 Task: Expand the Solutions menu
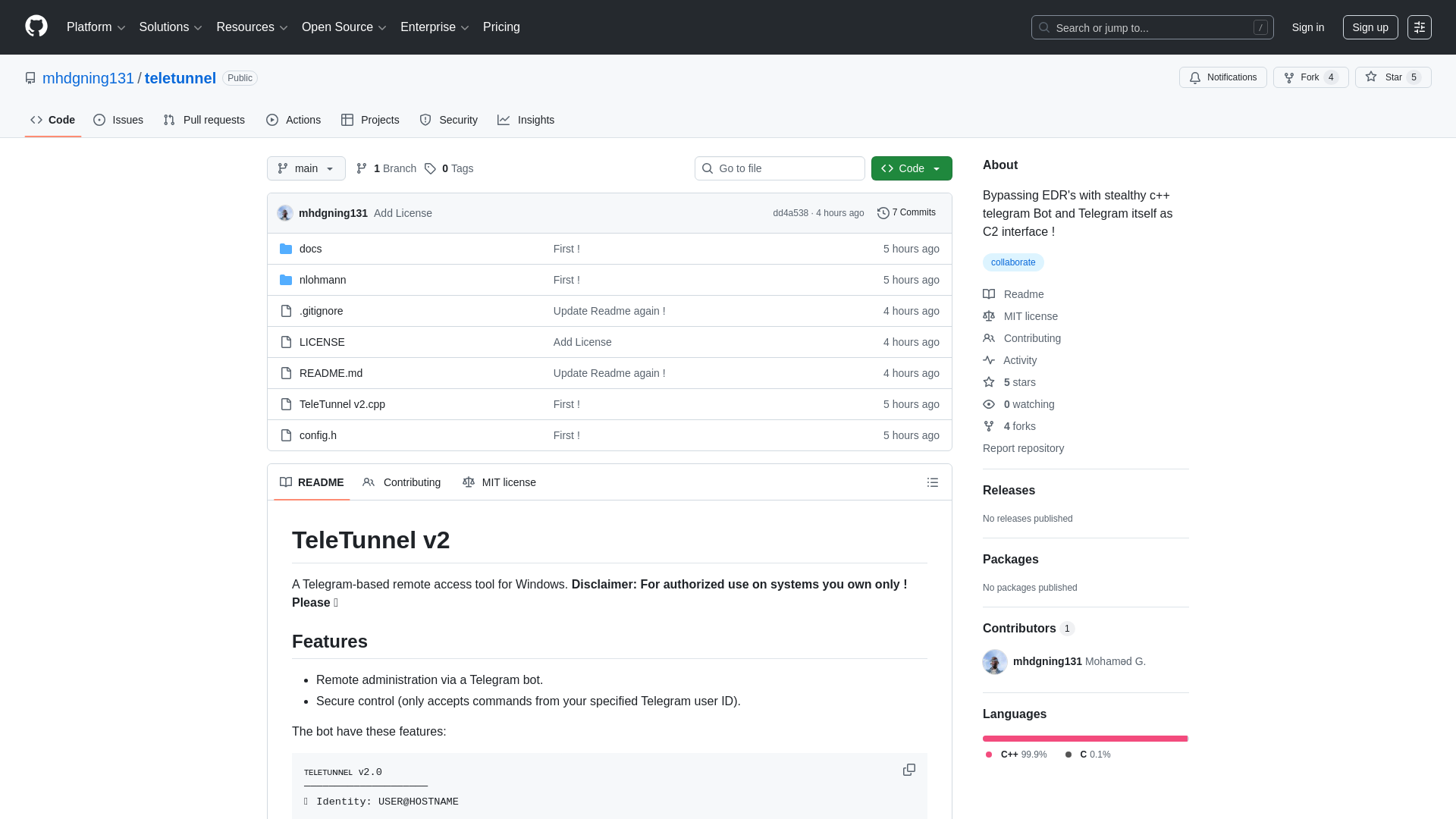(170, 27)
